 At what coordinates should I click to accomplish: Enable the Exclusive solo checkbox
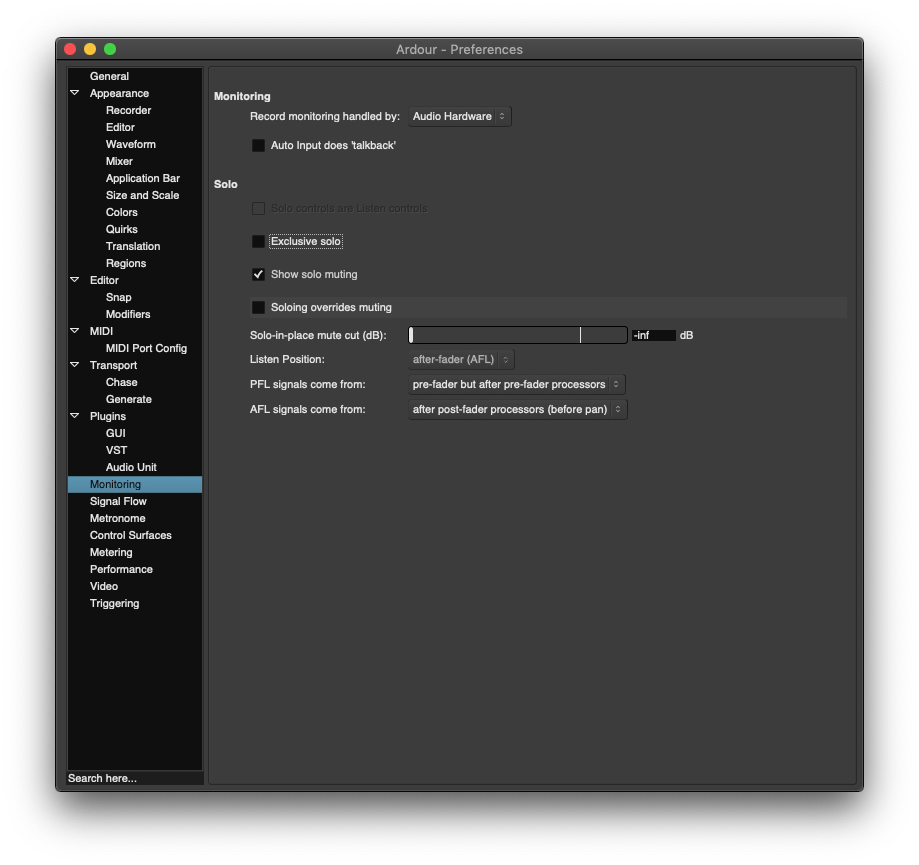258,242
